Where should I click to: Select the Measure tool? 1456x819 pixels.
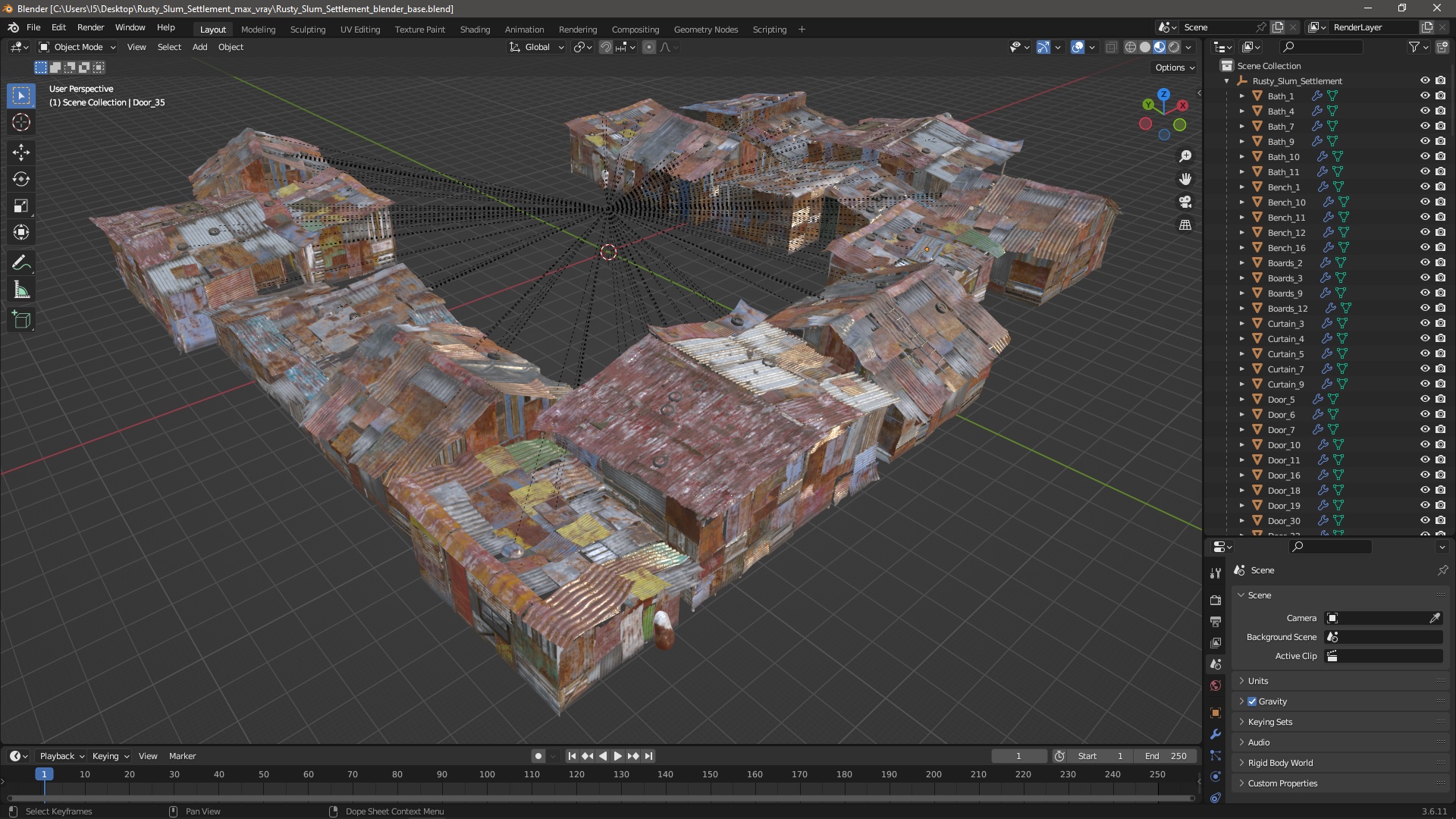coord(21,290)
